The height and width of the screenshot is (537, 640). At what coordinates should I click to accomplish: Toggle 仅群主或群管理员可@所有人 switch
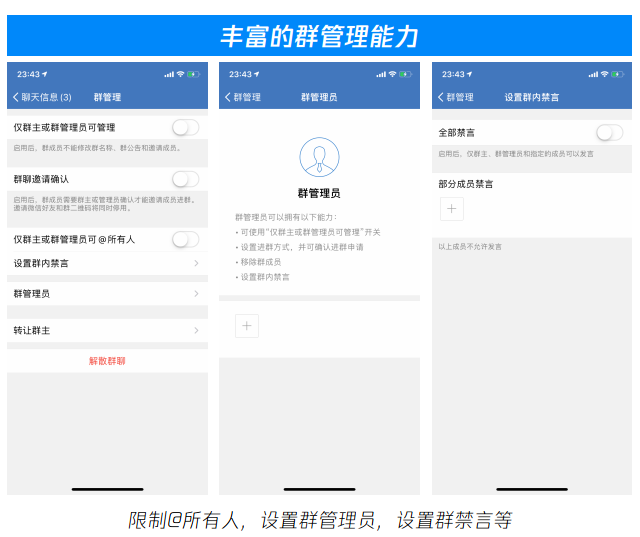tap(185, 239)
